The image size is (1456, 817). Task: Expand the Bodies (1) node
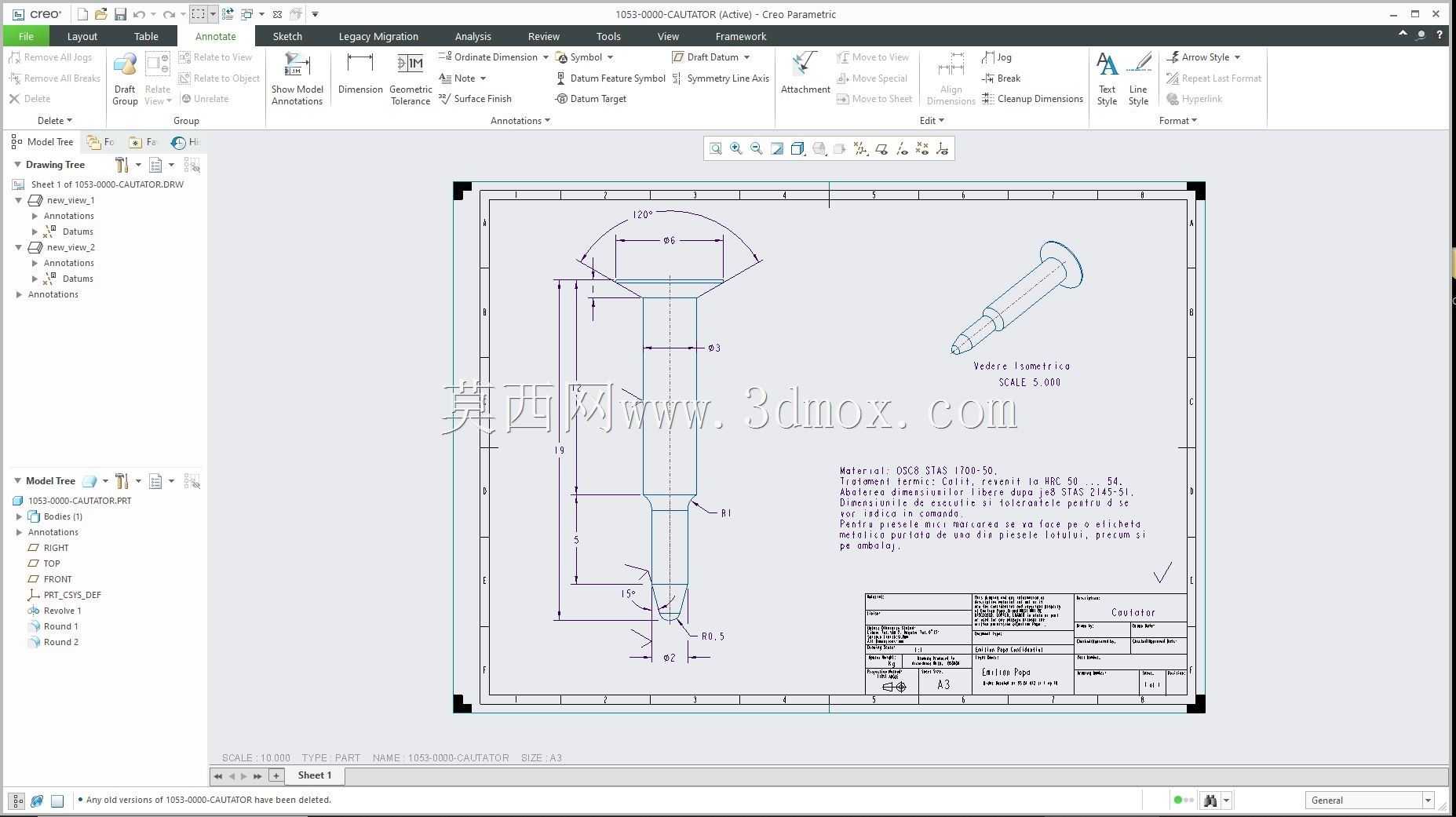point(19,516)
